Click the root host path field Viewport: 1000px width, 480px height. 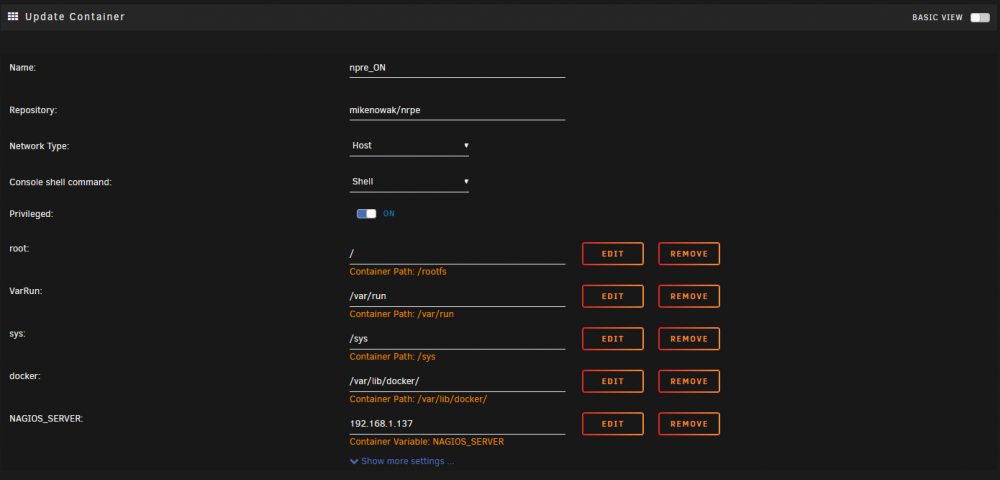(457, 254)
